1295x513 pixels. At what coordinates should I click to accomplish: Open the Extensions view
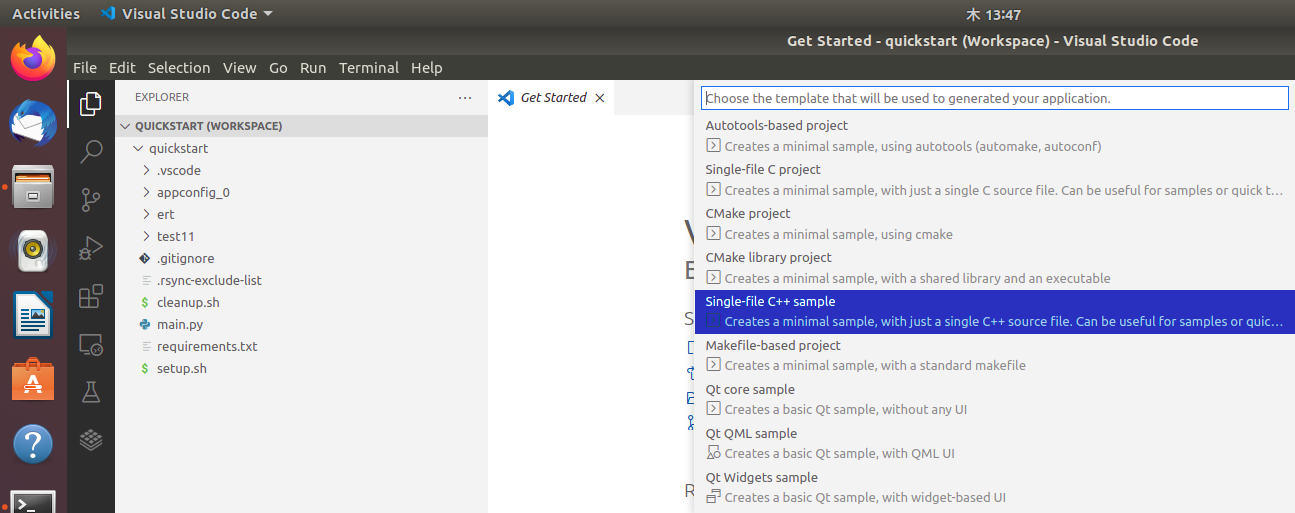(91, 296)
